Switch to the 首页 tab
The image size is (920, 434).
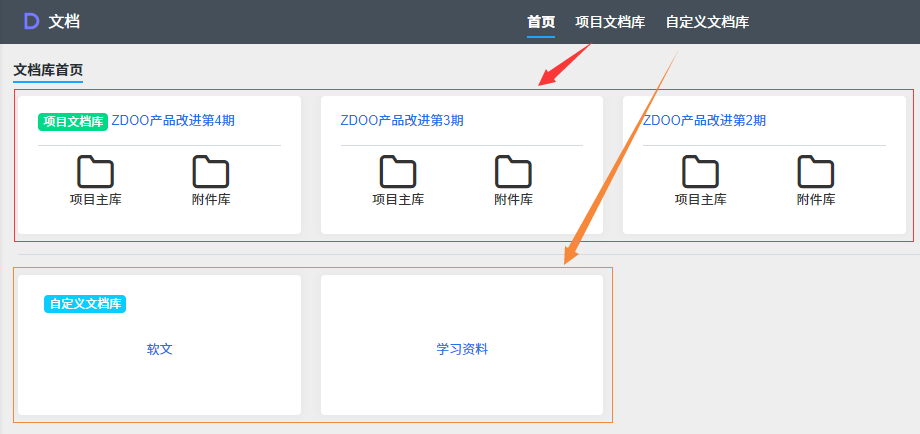[x=541, y=22]
